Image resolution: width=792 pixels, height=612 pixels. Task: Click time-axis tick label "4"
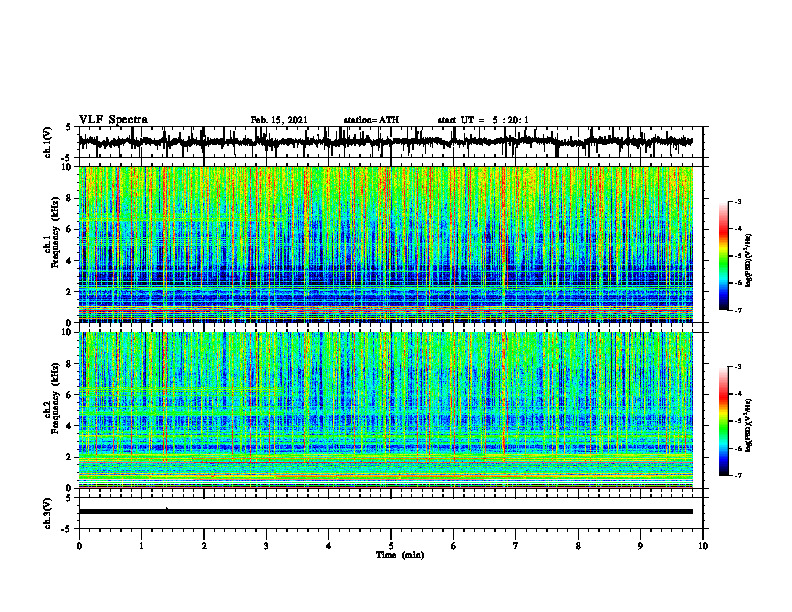click(x=328, y=546)
